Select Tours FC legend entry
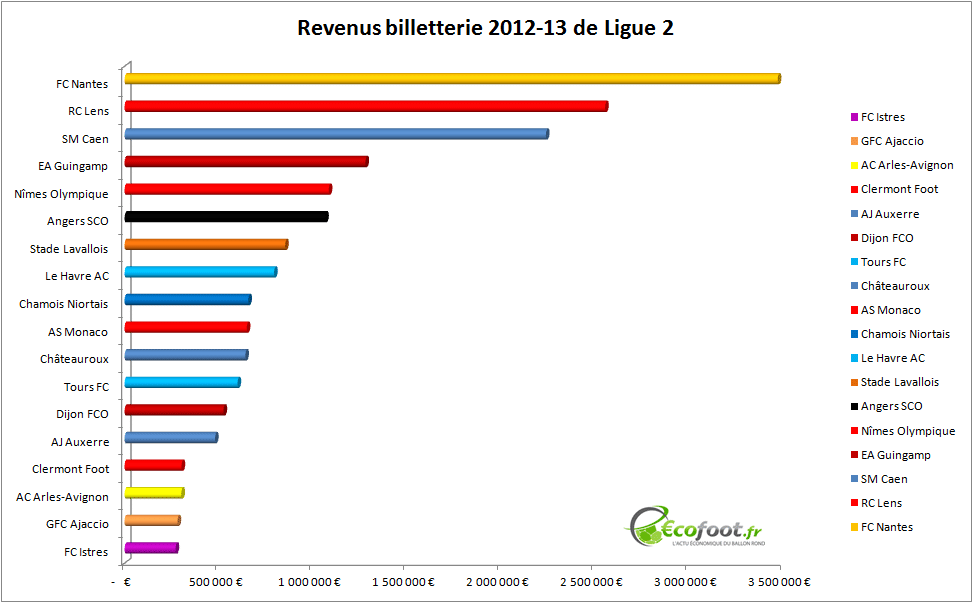Screen dimensions: 973x603 point(878,262)
